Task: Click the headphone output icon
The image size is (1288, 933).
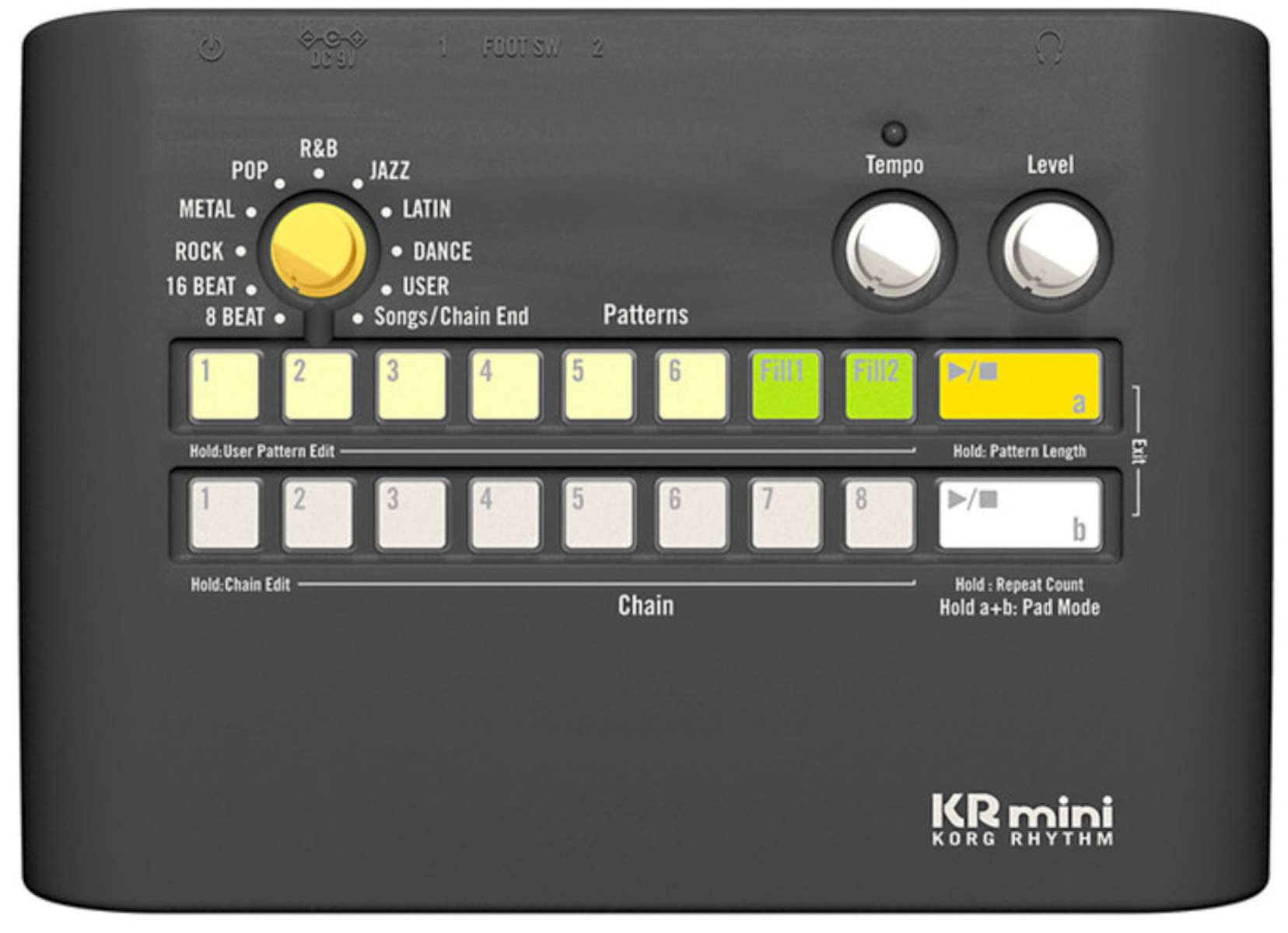Action: click(x=1052, y=47)
